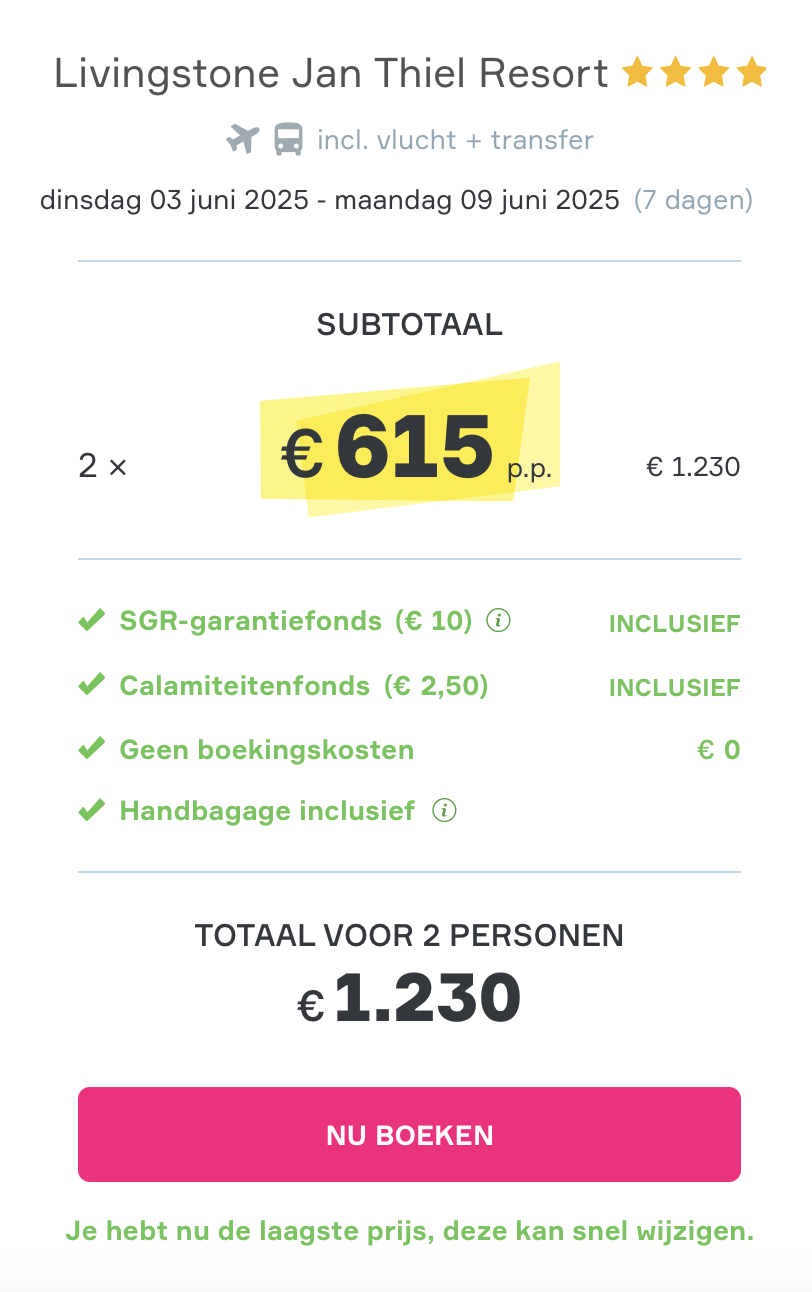This screenshot has width=812, height=1292.
Task: Click the hotel star rating
Action: coord(694,73)
